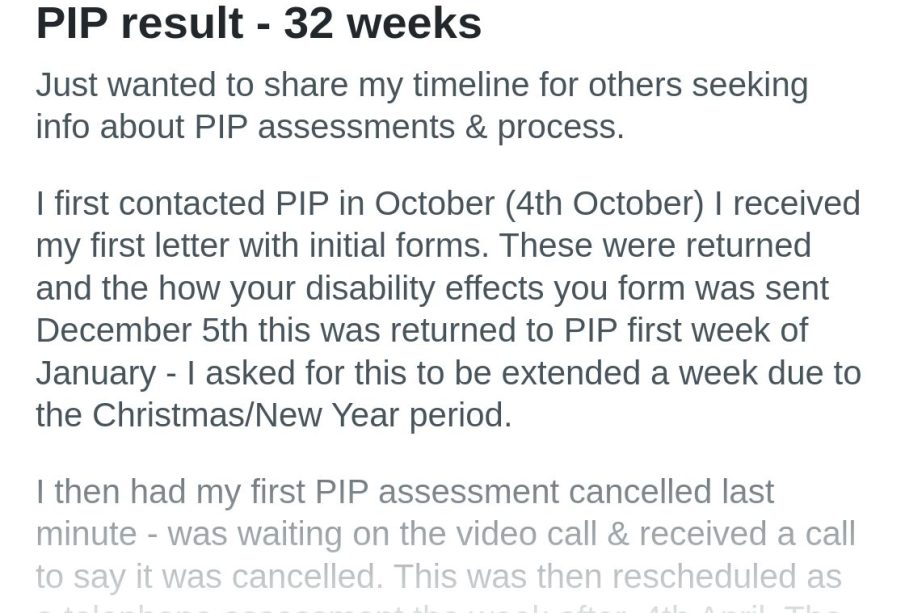
Task: Click the words "I first contacted PIP"
Action: 182,204
